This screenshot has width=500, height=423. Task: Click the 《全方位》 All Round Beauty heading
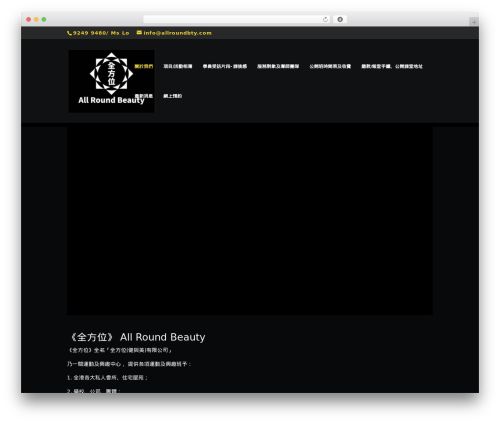click(136, 337)
